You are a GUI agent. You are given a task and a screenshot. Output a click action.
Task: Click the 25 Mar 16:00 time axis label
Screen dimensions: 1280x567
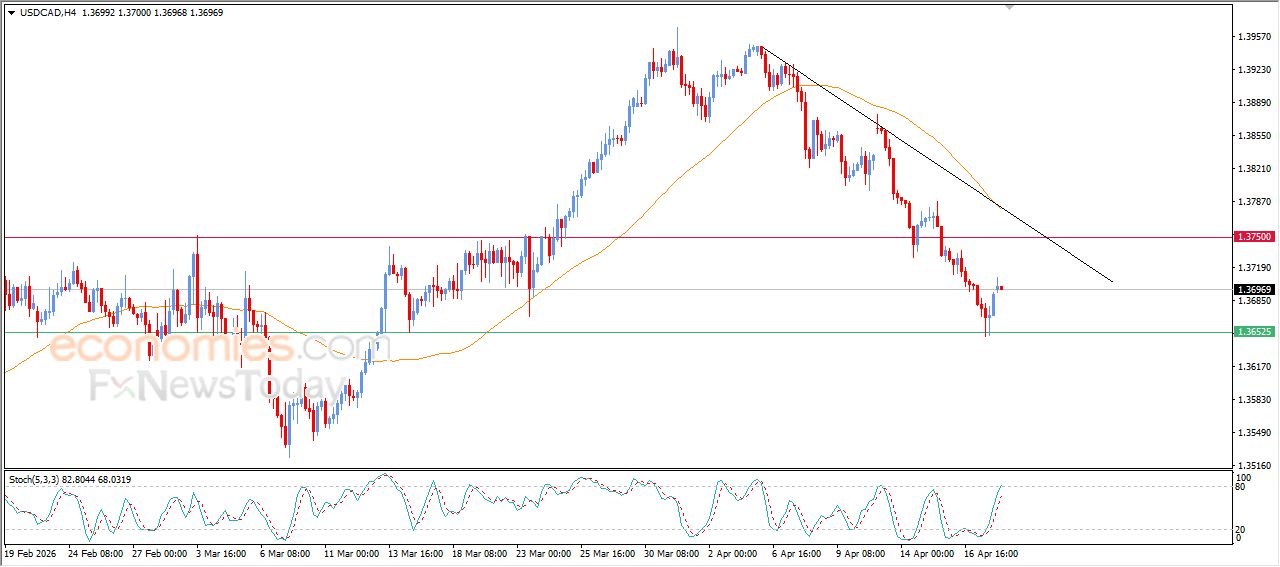coord(607,552)
